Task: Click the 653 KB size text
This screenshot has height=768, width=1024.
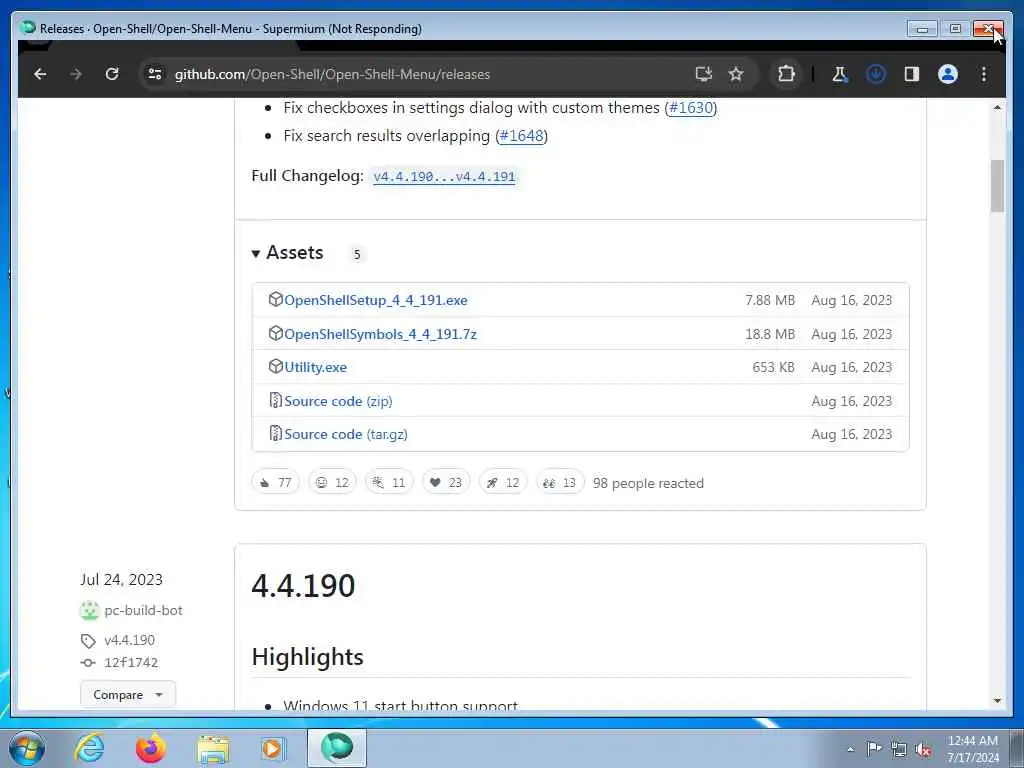Action: (x=773, y=368)
